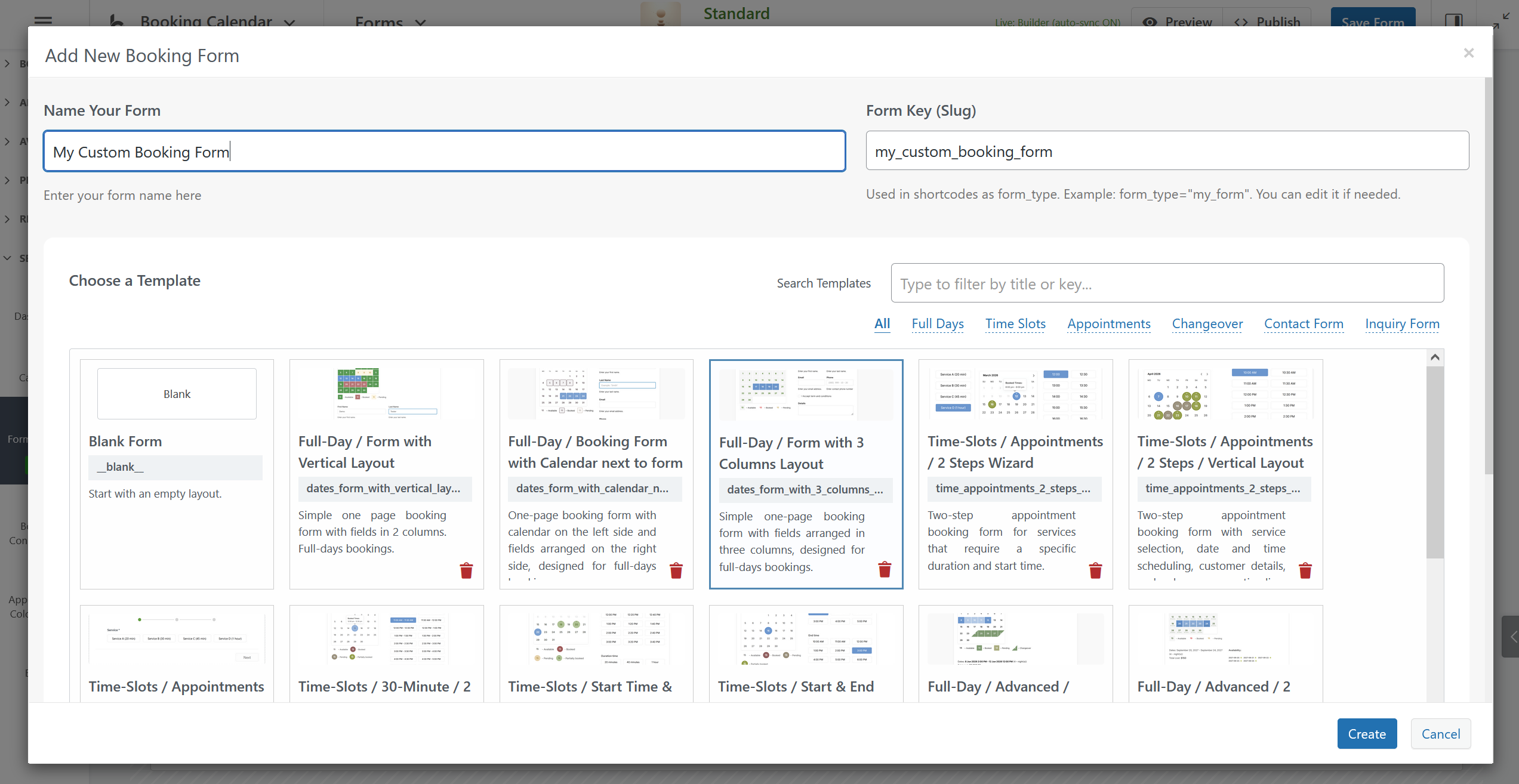
Task: Filter templates by Full Days
Action: 937,323
